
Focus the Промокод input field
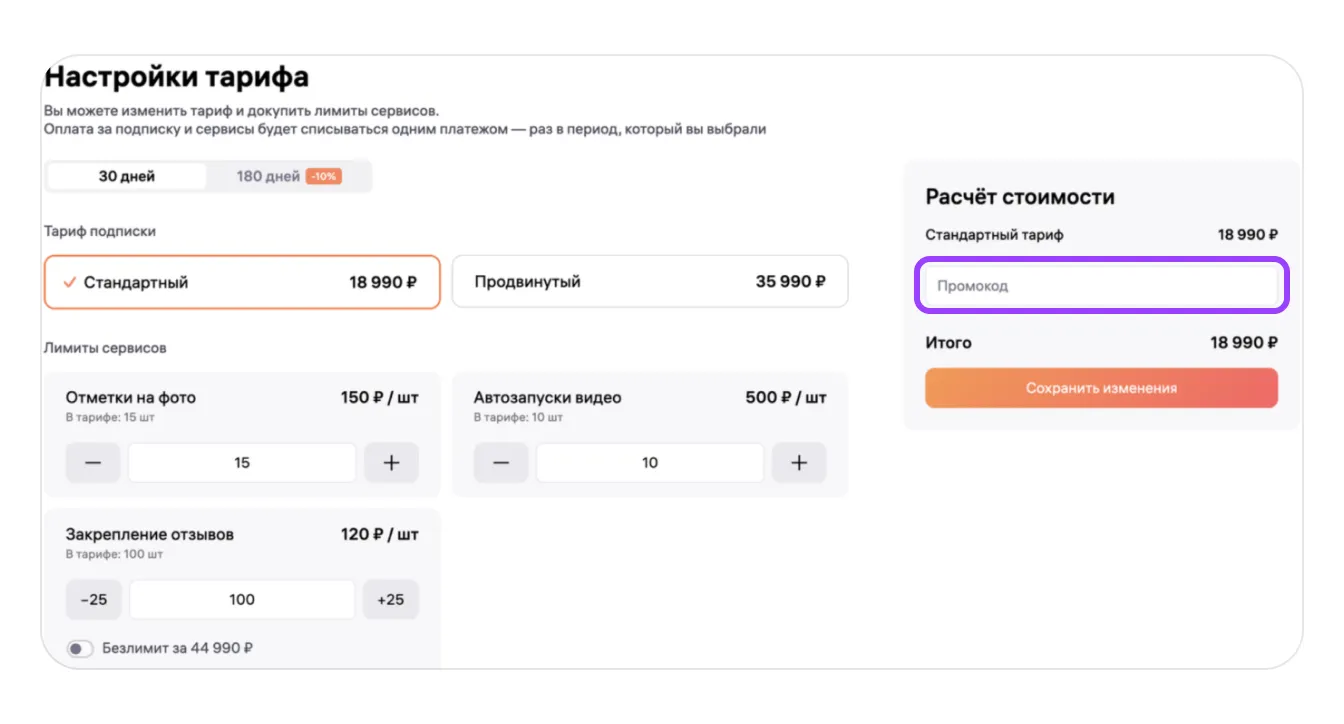click(x=1101, y=286)
